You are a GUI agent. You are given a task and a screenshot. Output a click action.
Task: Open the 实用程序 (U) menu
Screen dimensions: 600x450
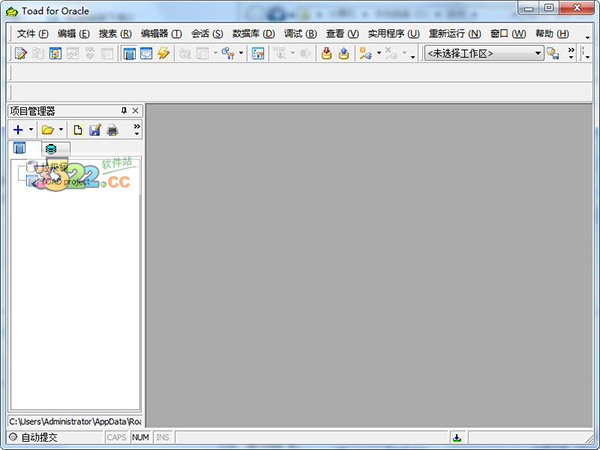(x=393, y=34)
